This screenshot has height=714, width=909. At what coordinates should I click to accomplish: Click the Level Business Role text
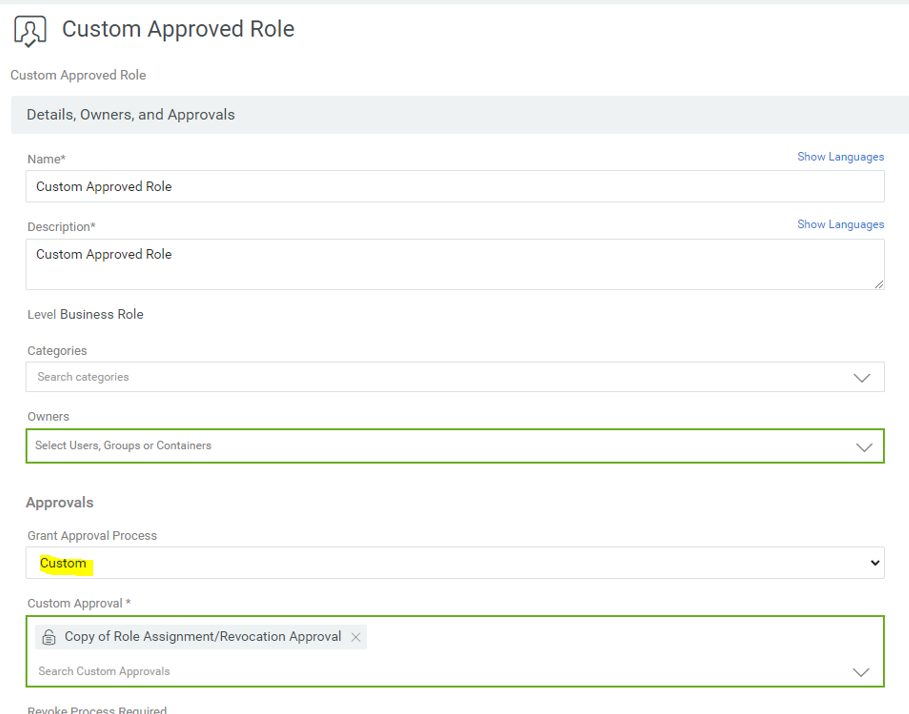[85, 314]
